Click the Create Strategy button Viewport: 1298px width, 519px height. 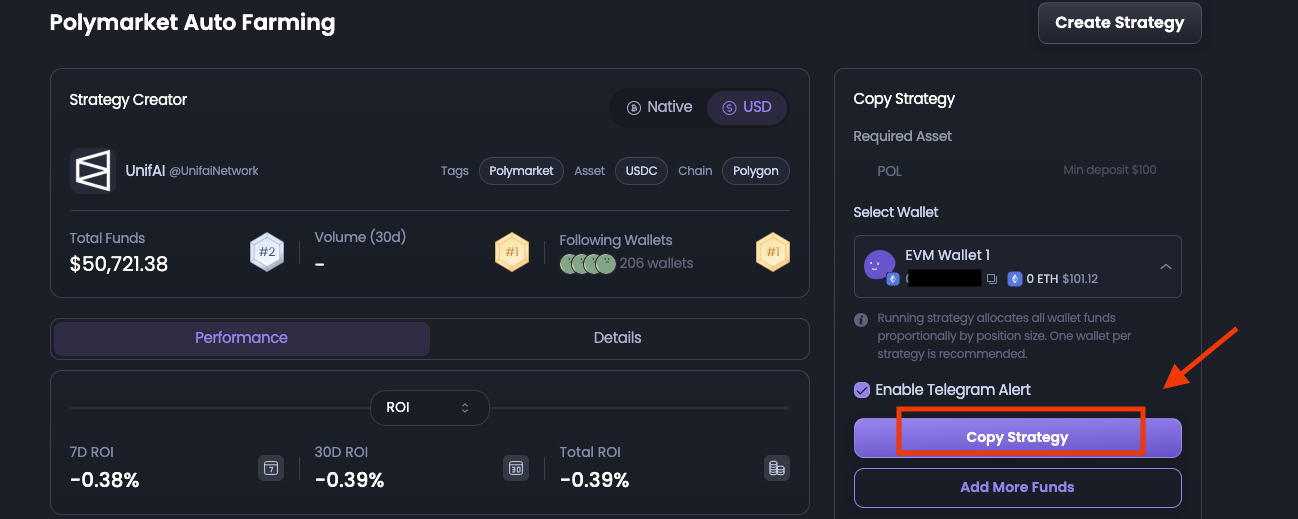point(1119,23)
